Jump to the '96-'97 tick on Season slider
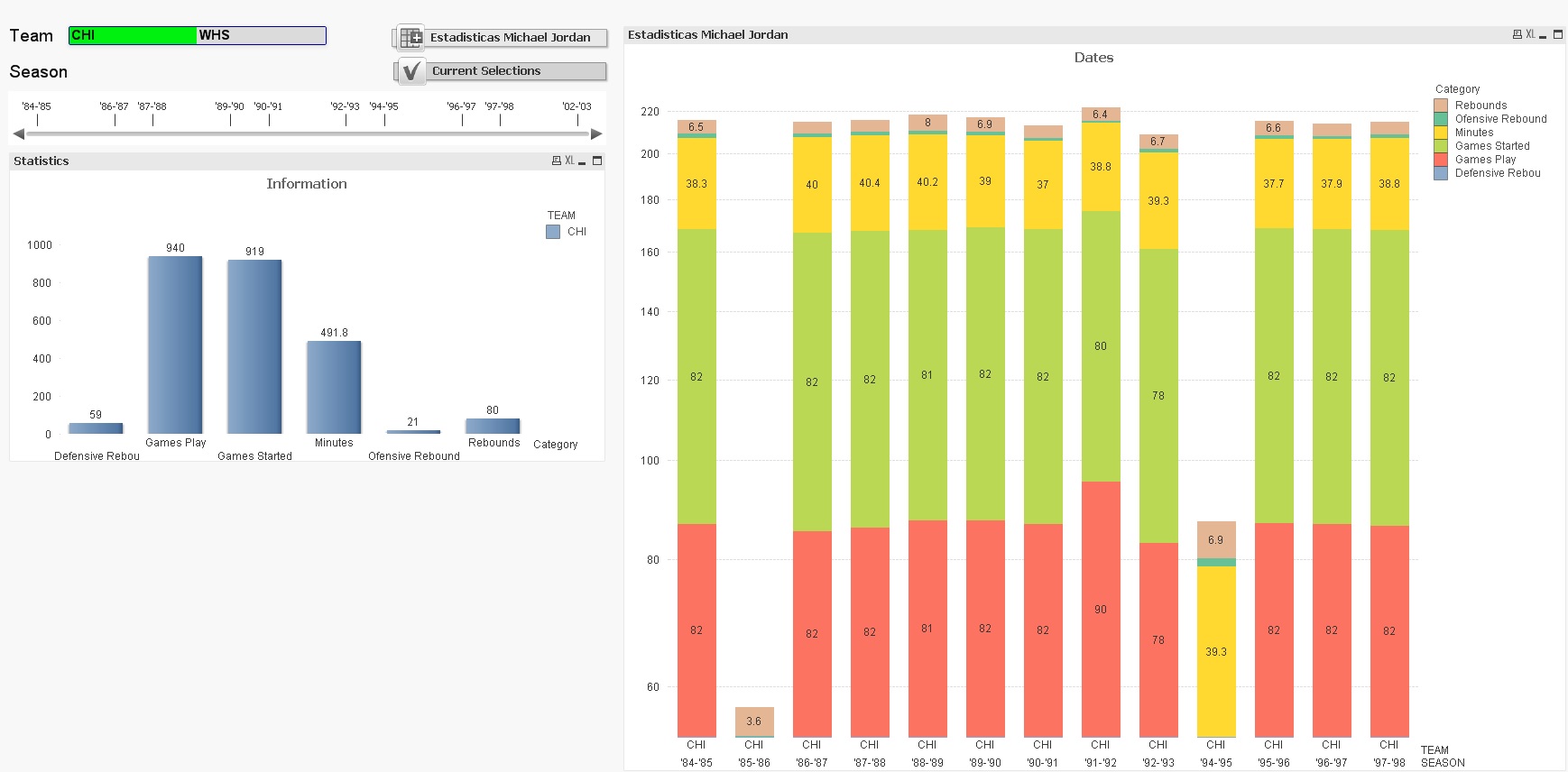 tap(462, 106)
